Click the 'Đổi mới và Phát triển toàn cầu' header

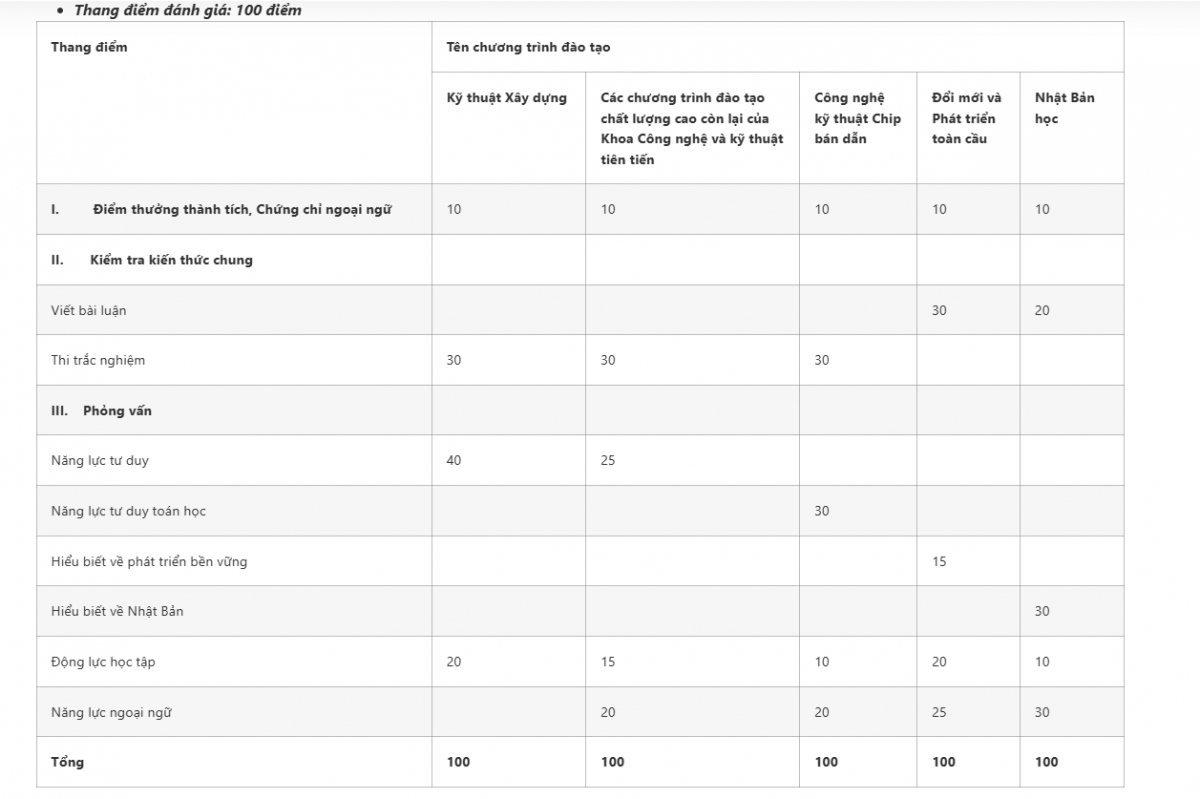[x=965, y=118]
